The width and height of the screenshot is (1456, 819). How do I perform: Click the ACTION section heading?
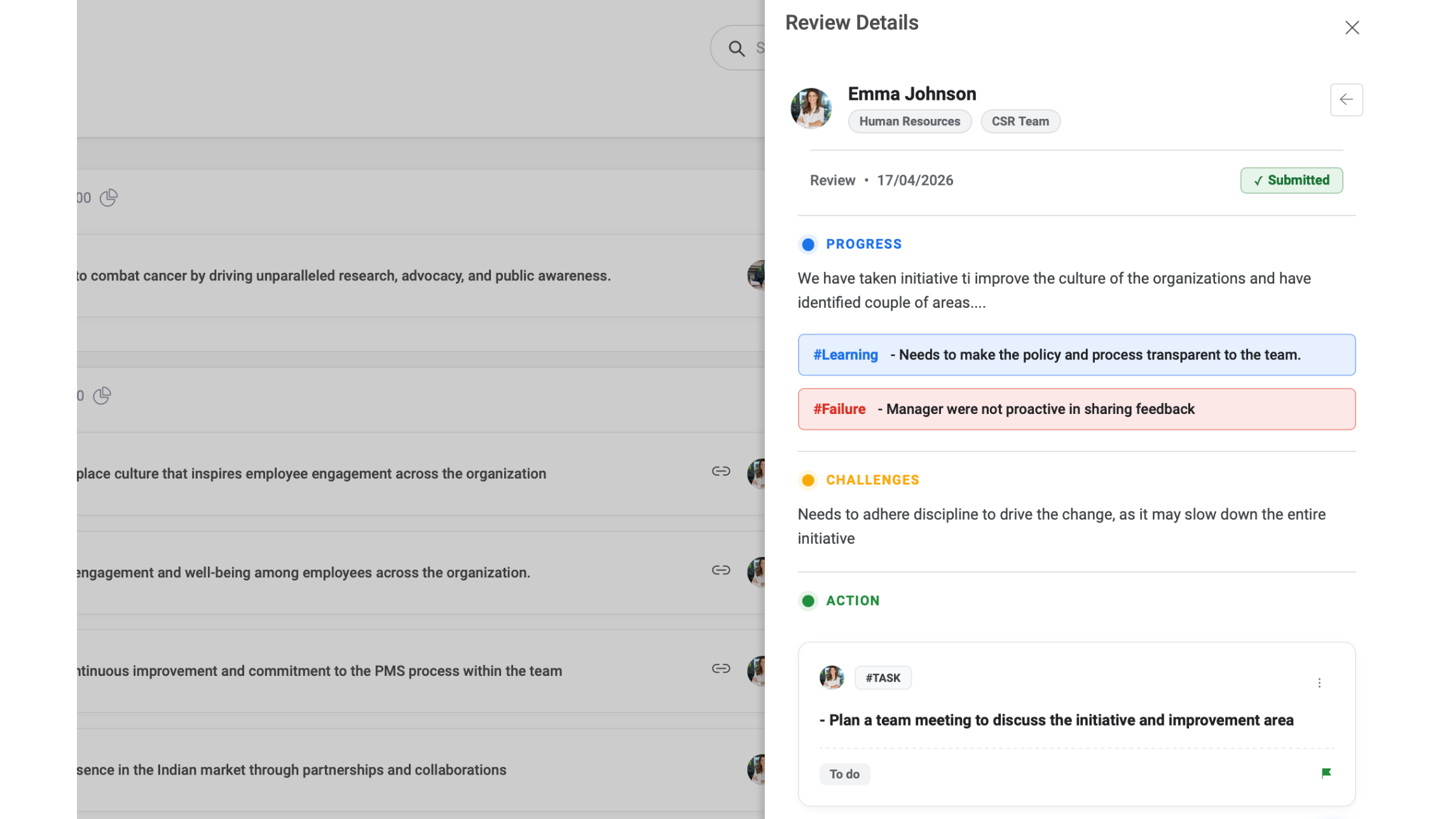[853, 601]
